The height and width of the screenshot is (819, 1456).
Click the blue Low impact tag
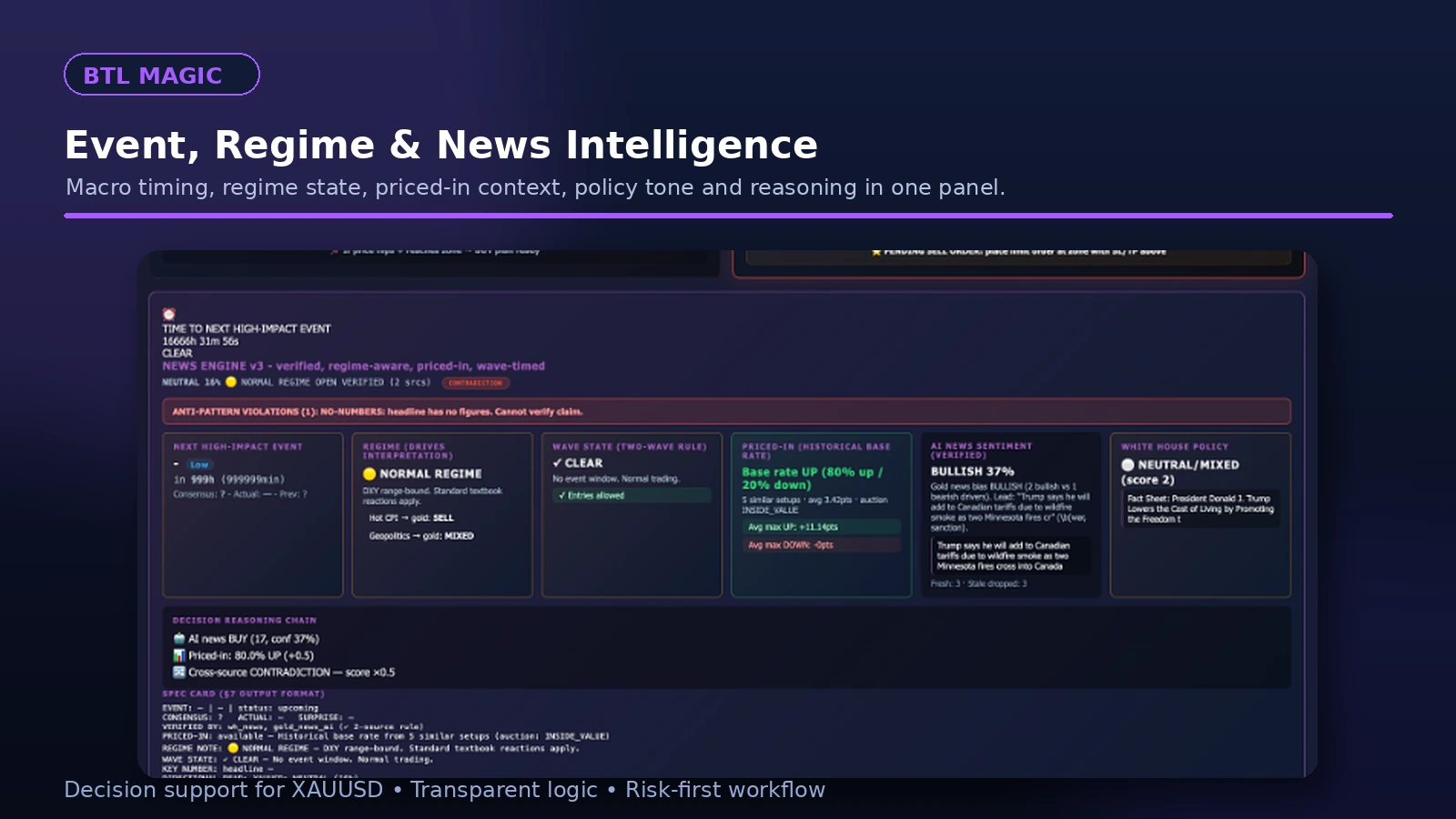pos(199,464)
